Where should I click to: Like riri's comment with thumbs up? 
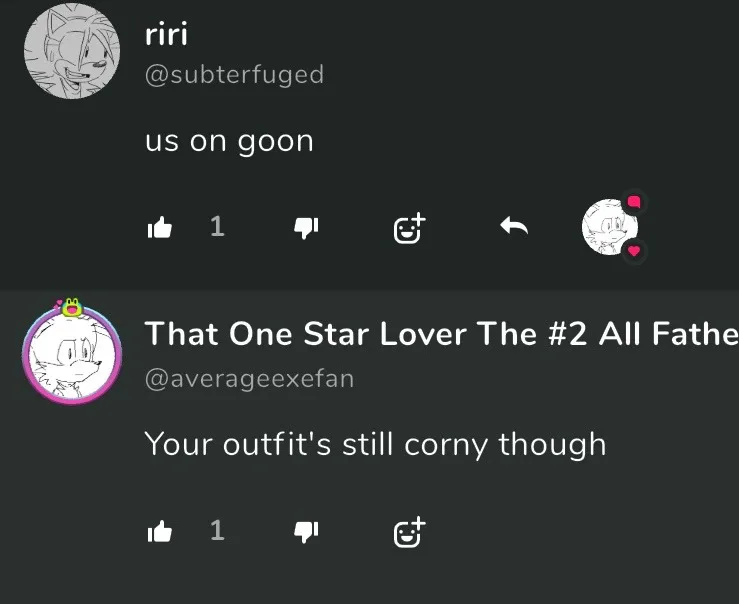point(159,227)
